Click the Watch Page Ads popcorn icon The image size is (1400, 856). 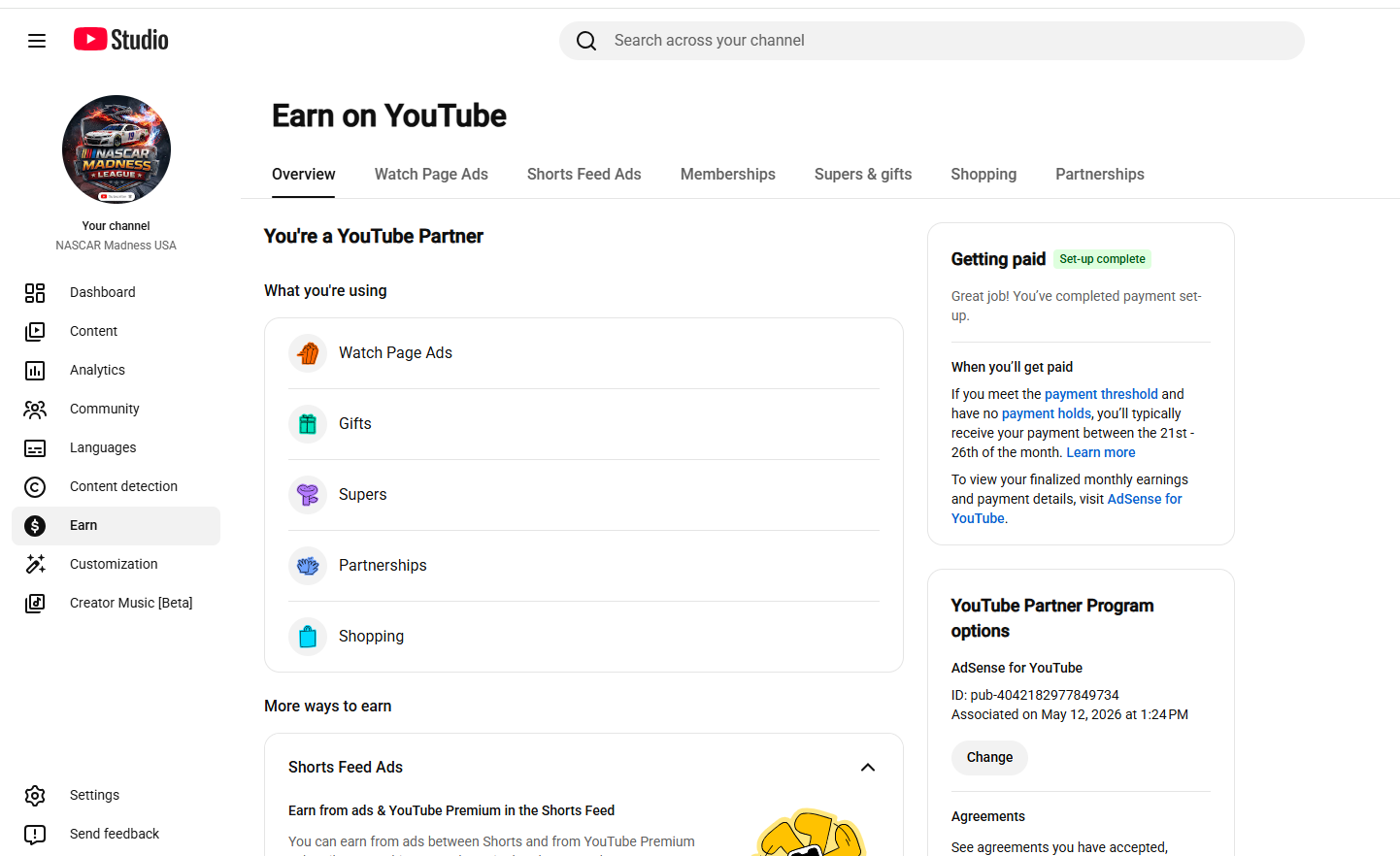(x=308, y=353)
